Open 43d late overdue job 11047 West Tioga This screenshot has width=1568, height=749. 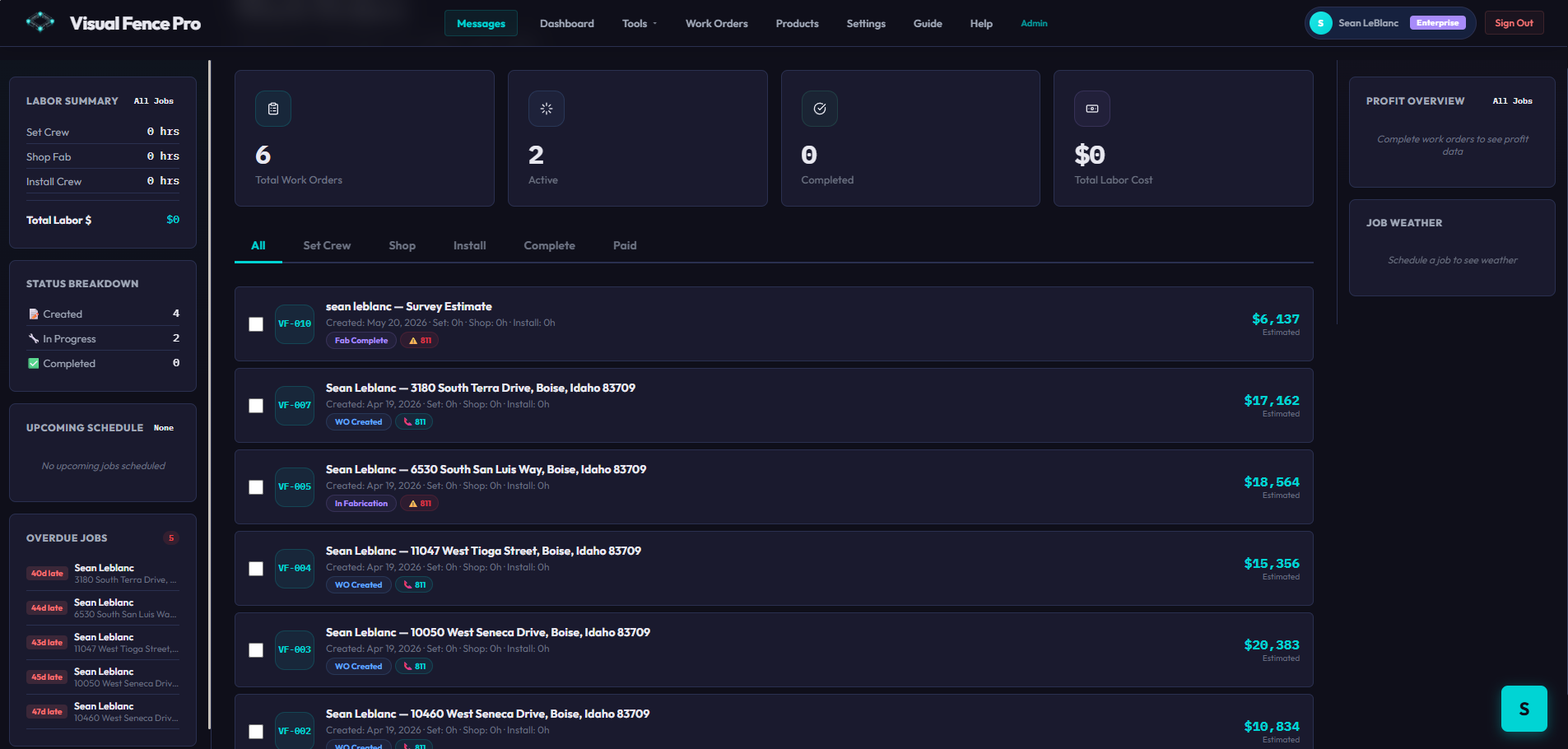pyautogui.click(x=103, y=643)
